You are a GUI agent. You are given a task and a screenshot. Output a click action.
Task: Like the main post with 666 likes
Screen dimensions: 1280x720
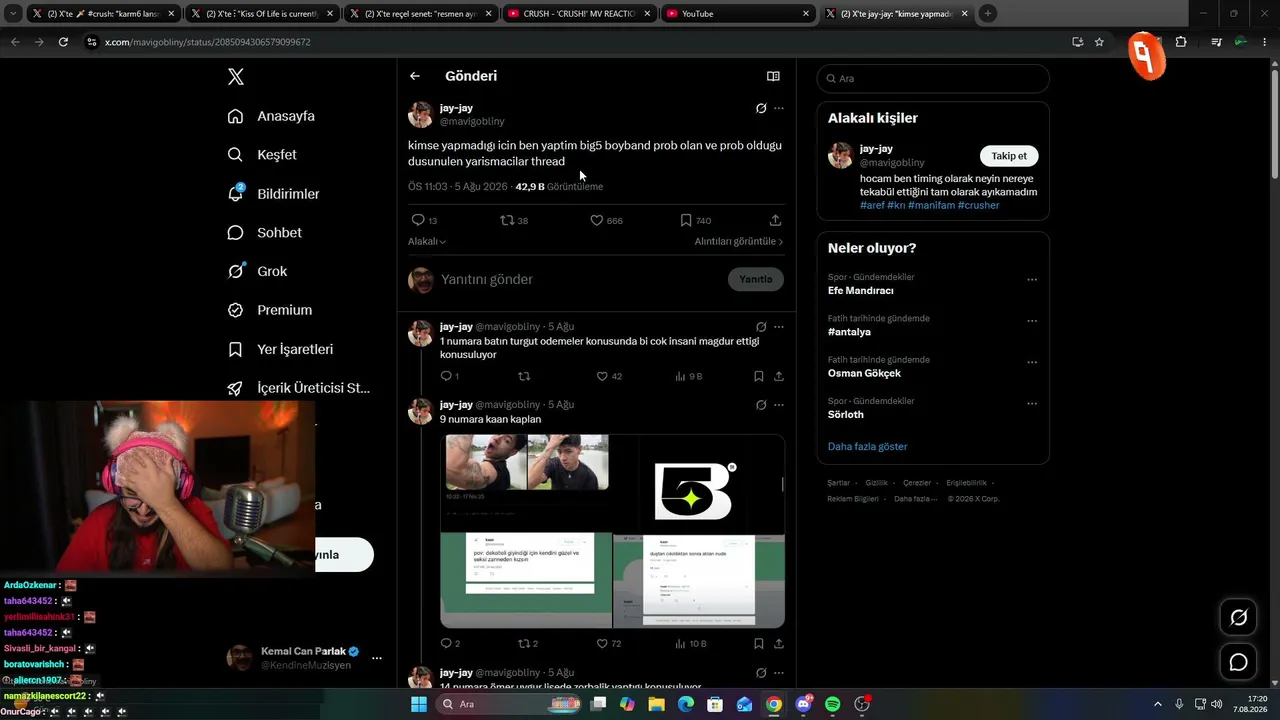pos(606,220)
